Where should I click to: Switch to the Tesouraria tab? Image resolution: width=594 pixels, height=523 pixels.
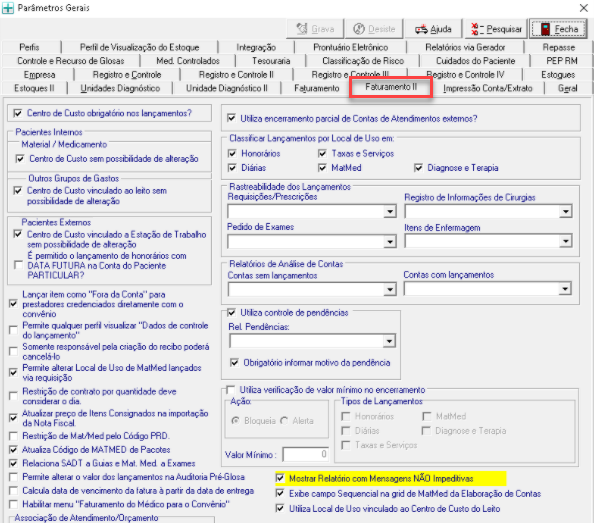tap(271, 61)
